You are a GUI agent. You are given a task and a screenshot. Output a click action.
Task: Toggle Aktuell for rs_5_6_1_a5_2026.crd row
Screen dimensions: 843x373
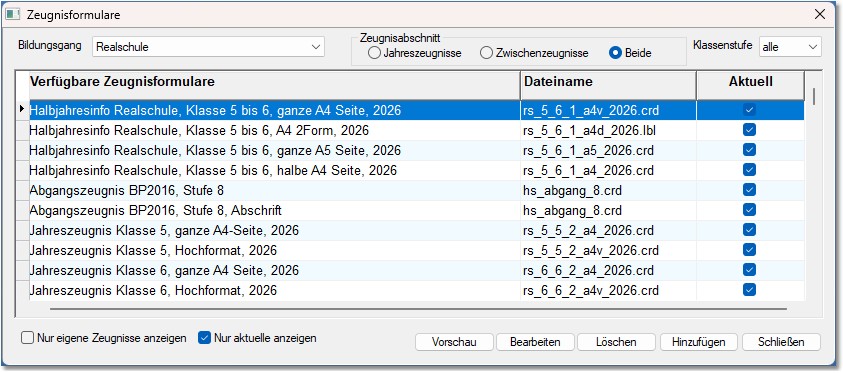749,149
